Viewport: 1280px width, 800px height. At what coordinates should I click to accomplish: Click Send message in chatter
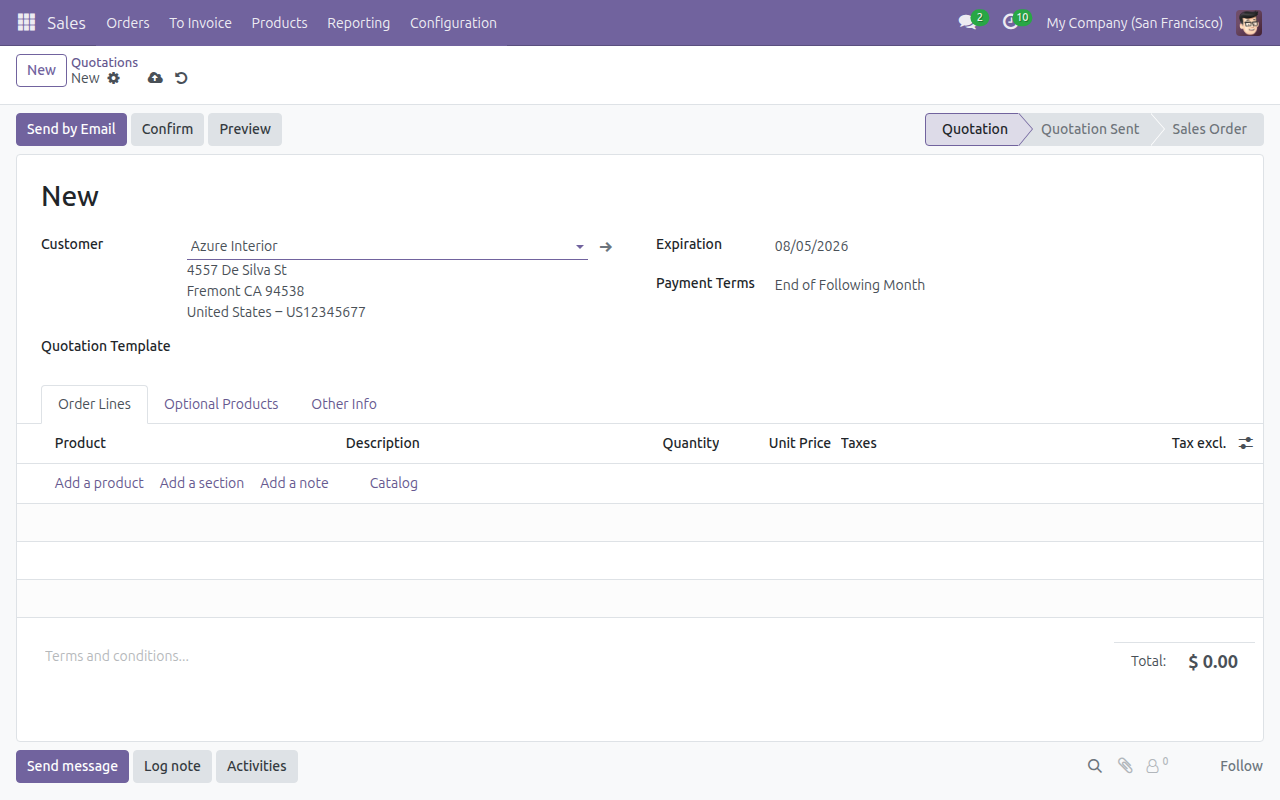72,766
